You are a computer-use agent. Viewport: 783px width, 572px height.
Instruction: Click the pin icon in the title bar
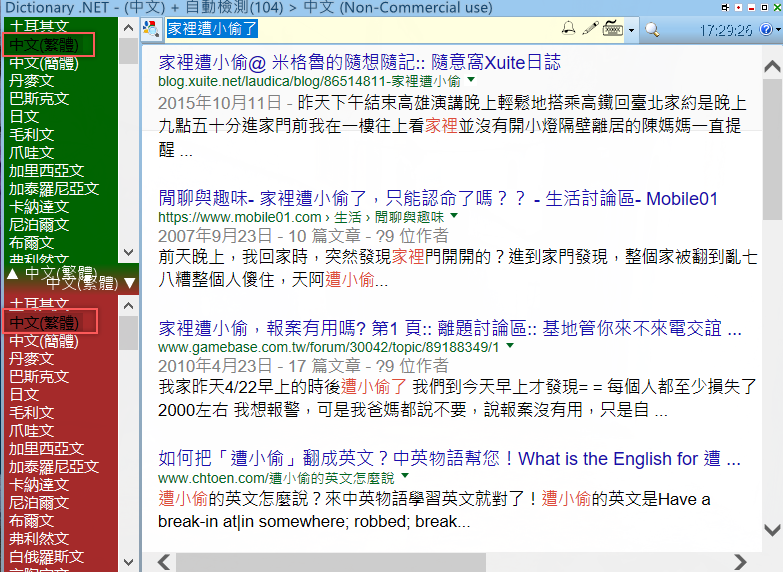(x=726, y=7)
